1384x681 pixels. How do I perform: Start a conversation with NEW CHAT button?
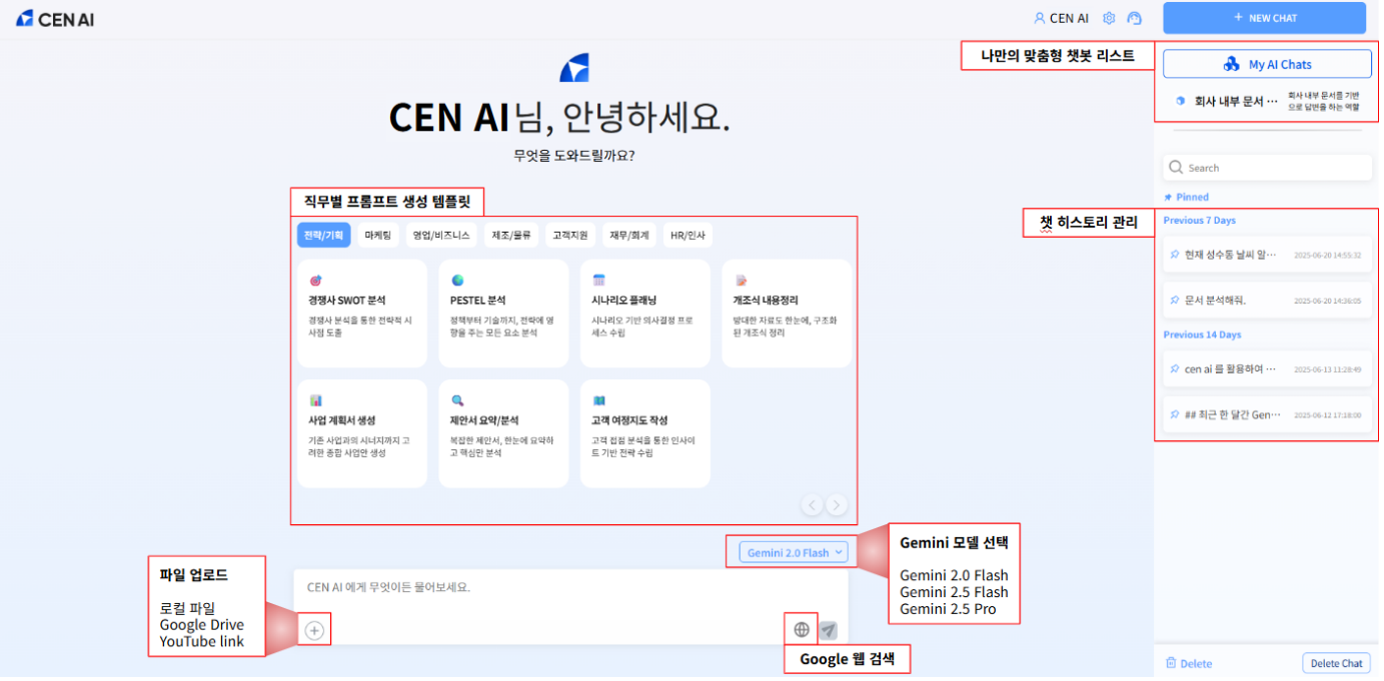pyautogui.click(x=1264, y=18)
